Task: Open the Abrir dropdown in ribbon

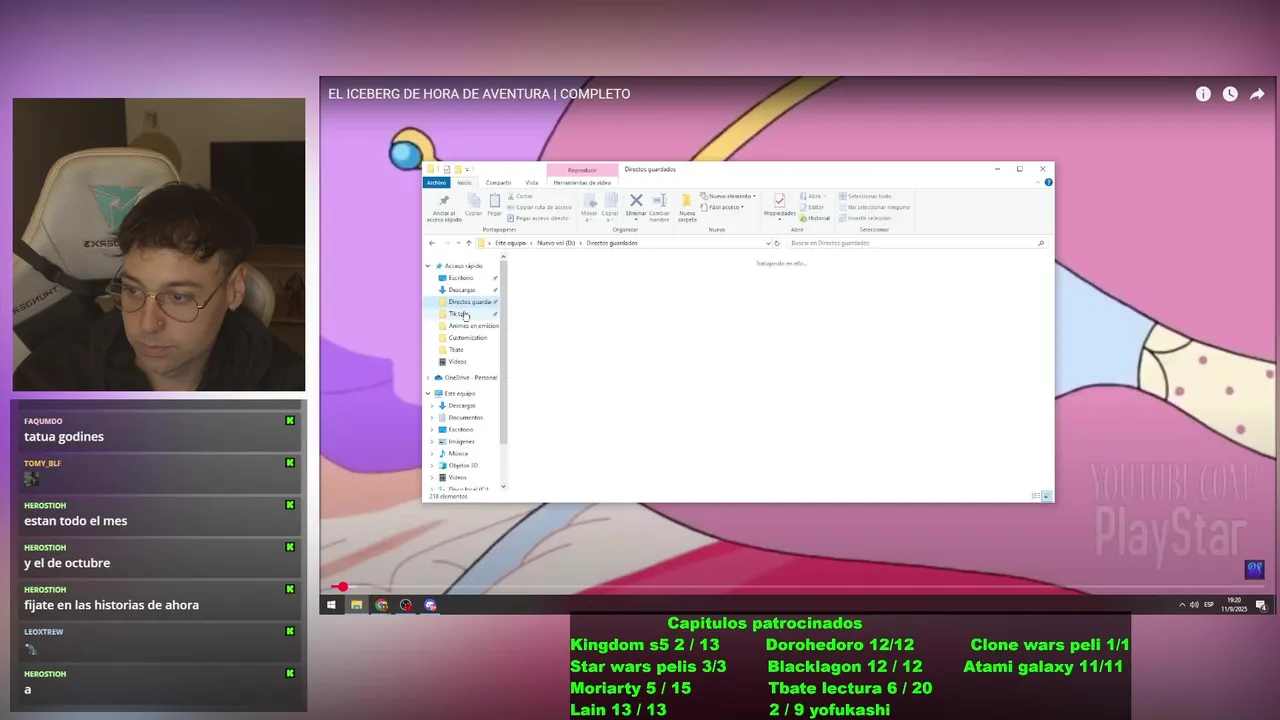Action: coord(814,196)
